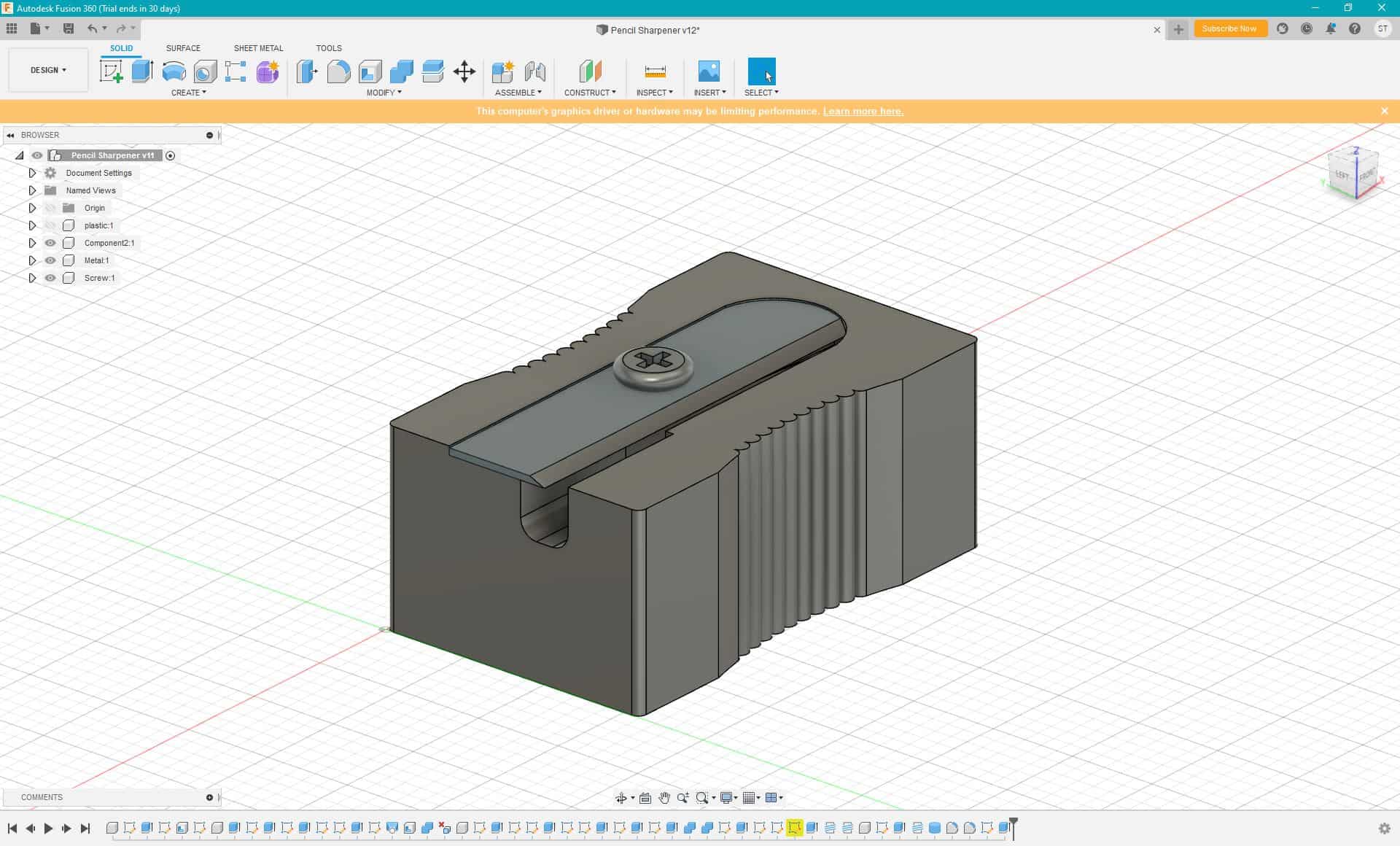Click the New Component icon
This screenshot has height=846, width=1400.
click(502, 71)
